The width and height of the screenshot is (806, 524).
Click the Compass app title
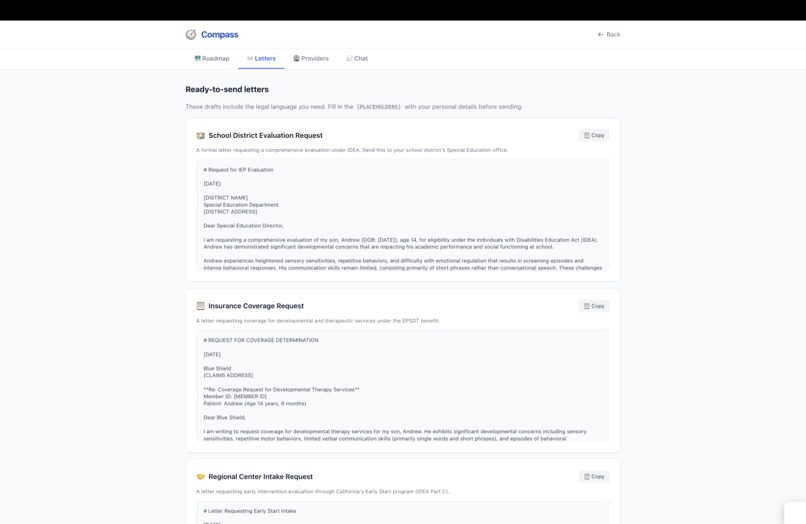pyautogui.click(x=219, y=34)
